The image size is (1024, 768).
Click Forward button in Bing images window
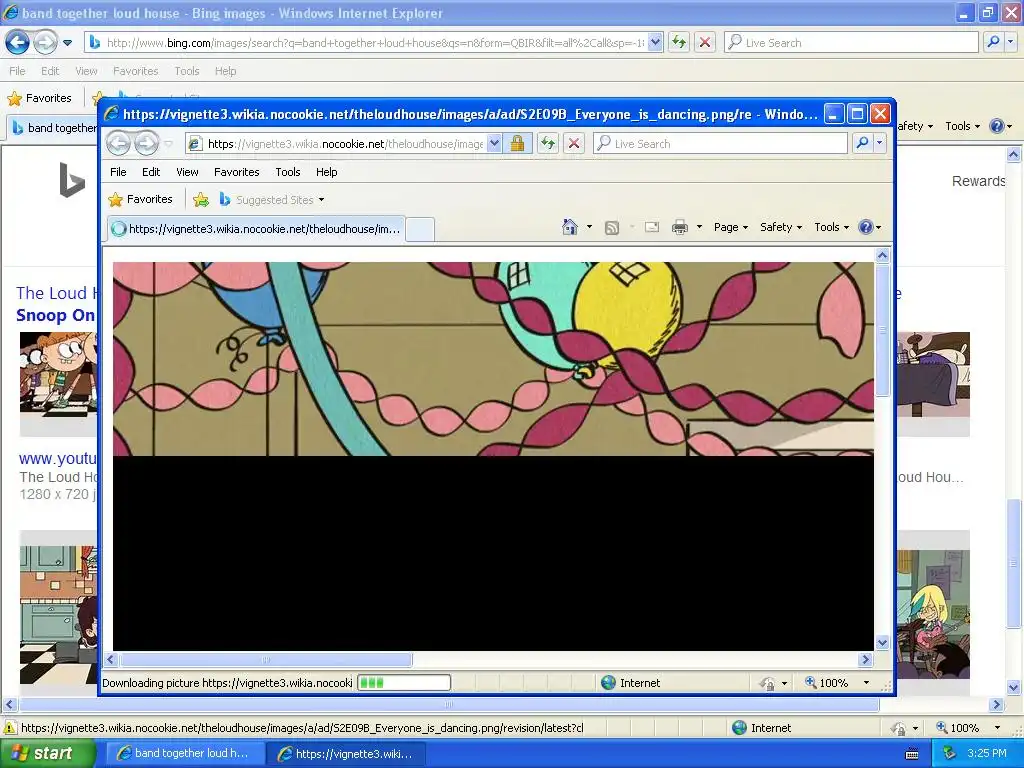[45, 42]
